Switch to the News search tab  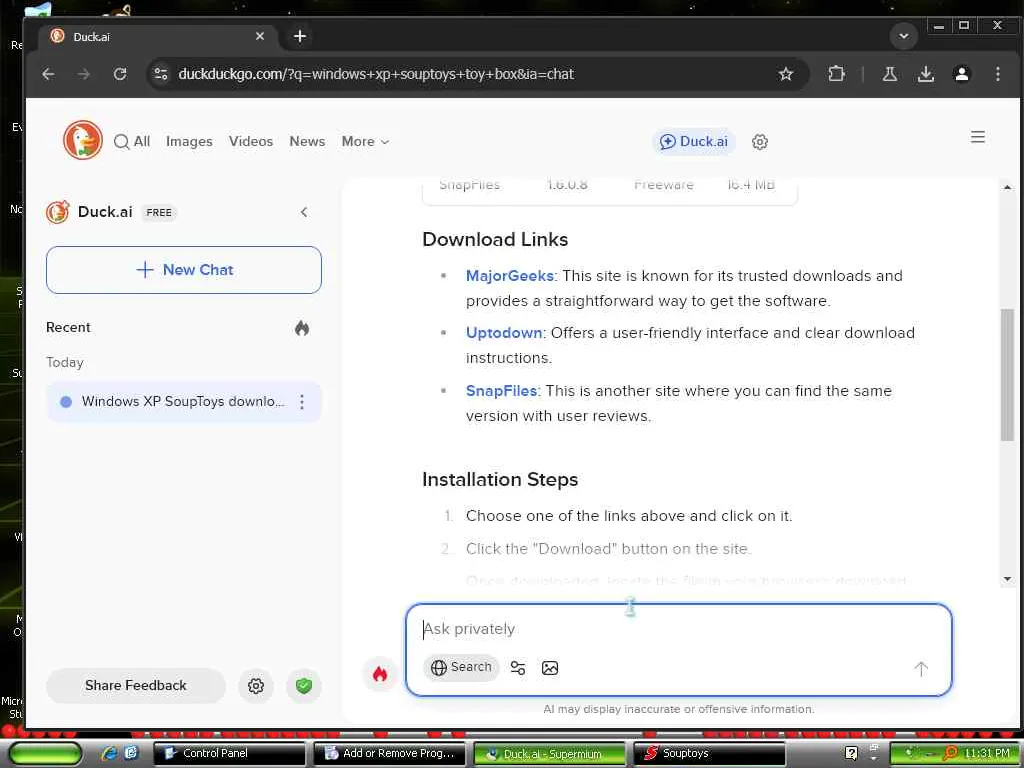click(x=307, y=142)
